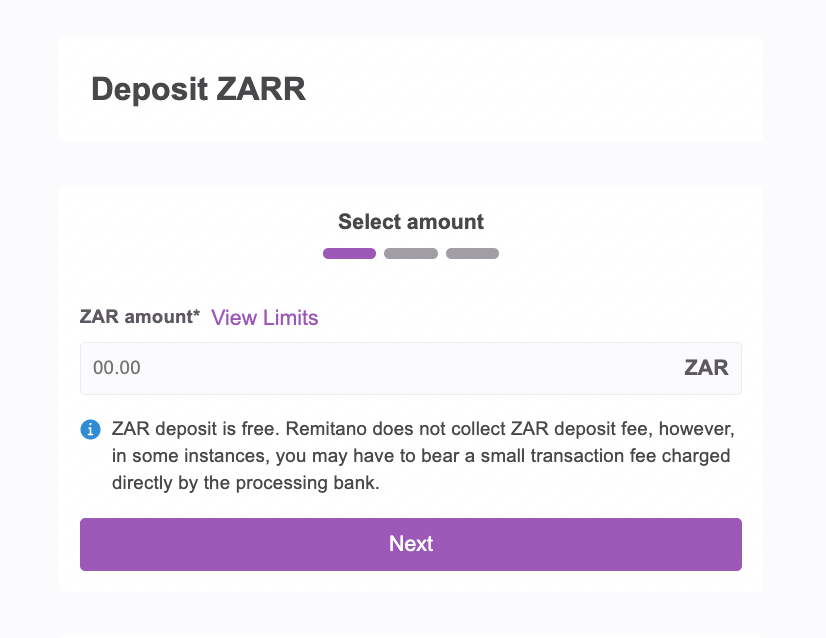Viewport: 826px width, 638px height.
Task: Click the Deposit ZARR page heading
Action: [x=199, y=89]
